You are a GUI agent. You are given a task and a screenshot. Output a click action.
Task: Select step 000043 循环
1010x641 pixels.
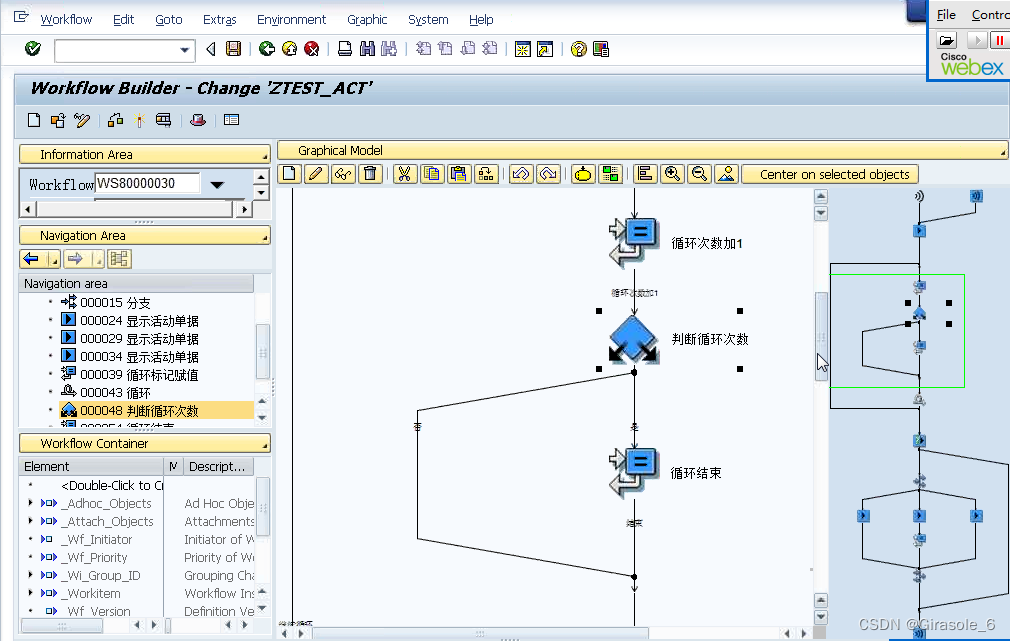tap(106, 392)
